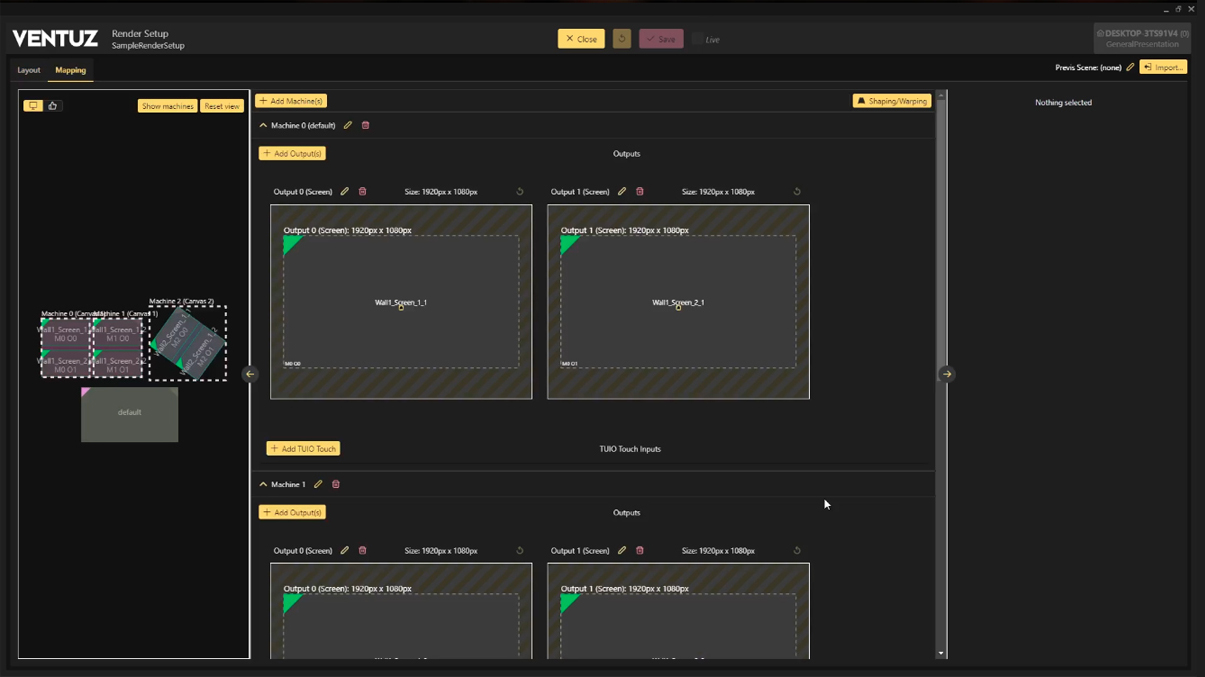Screen dimensions: 1205x677
Task: Reset Machine 0 Output 1 size icon
Action: pyautogui.click(x=797, y=192)
